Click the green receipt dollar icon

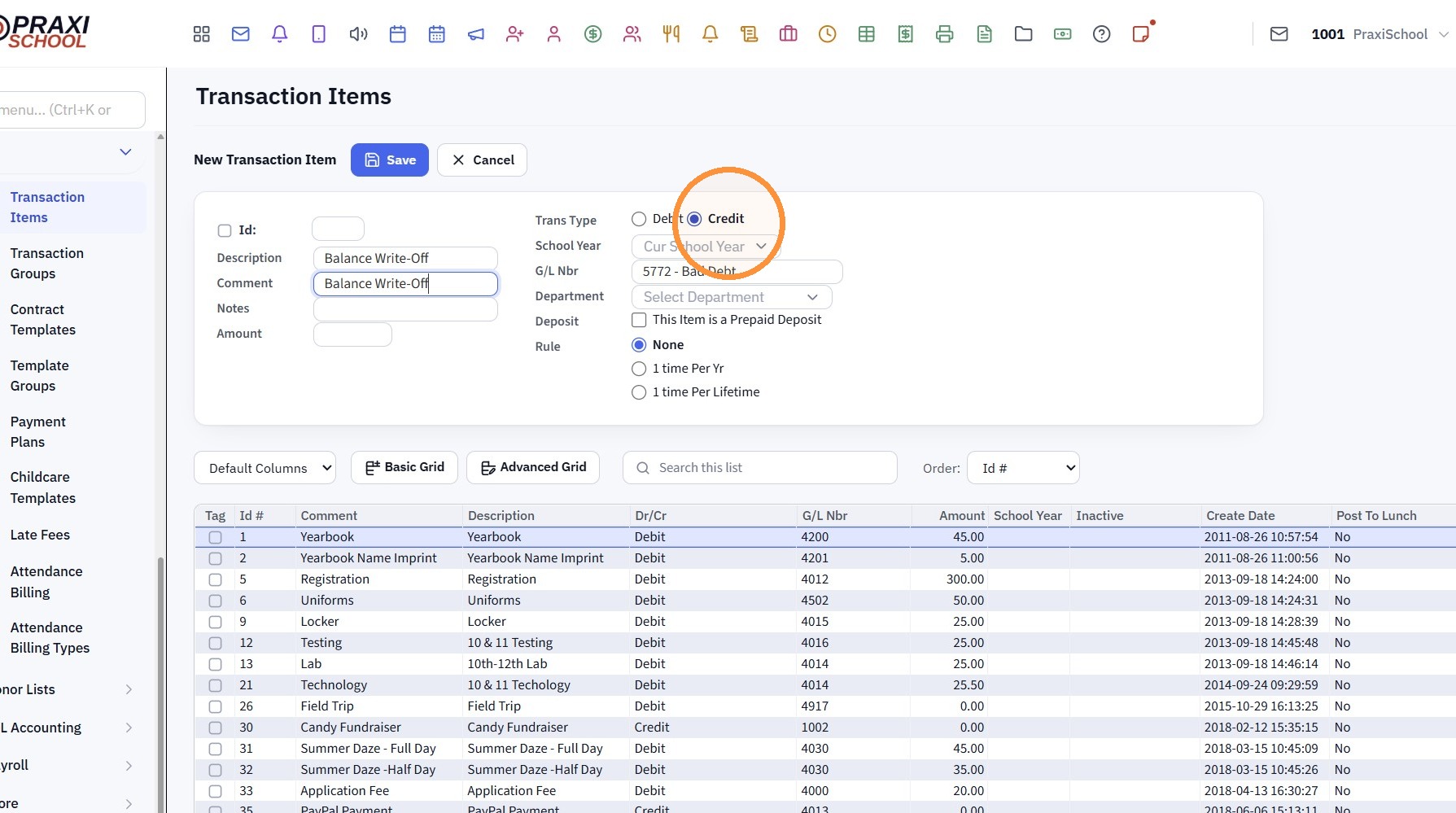click(906, 34)
